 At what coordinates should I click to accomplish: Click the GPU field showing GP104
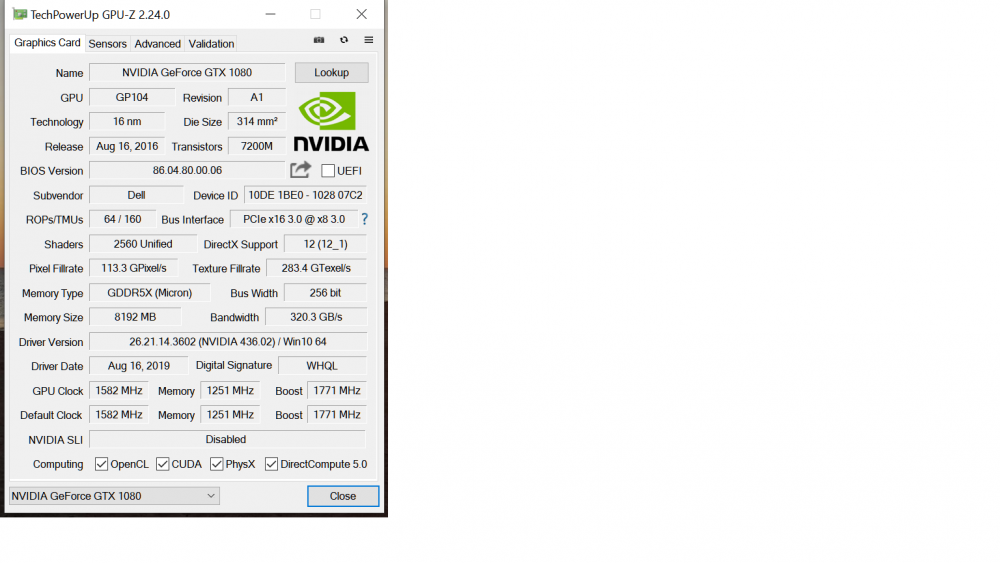pyautogui.click(x=132, y=98)
